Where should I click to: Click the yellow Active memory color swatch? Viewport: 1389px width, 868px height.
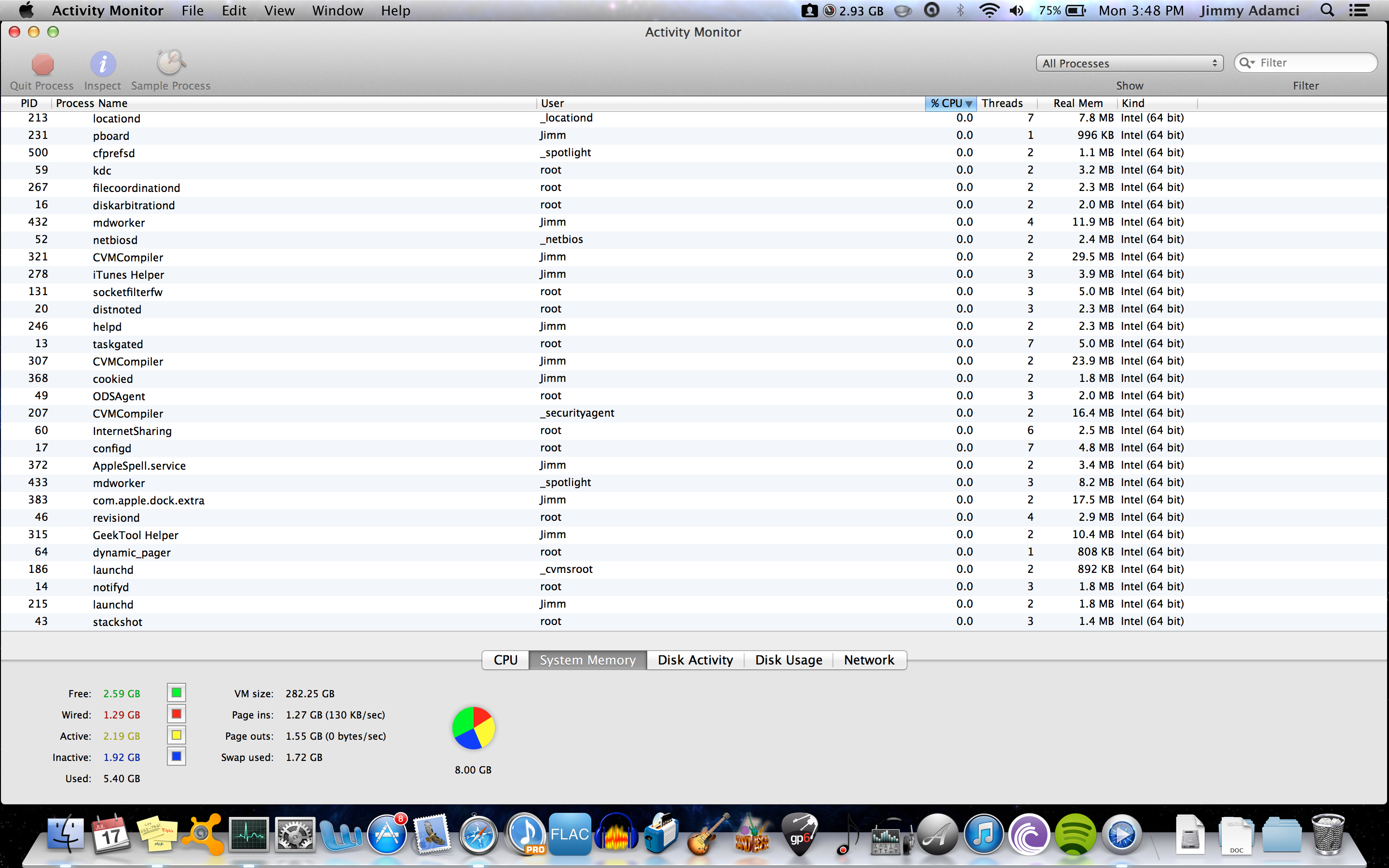click(x=176, y=735)
